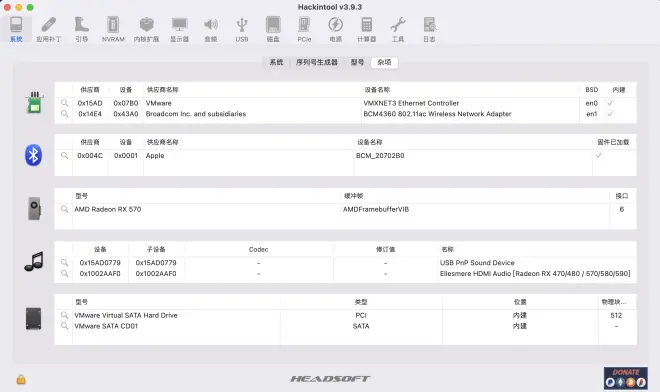This screenshot has height=392, width=660.
Task: Switch to the 型号 tab
Action: pyautogui.click(x=357, y=62)
